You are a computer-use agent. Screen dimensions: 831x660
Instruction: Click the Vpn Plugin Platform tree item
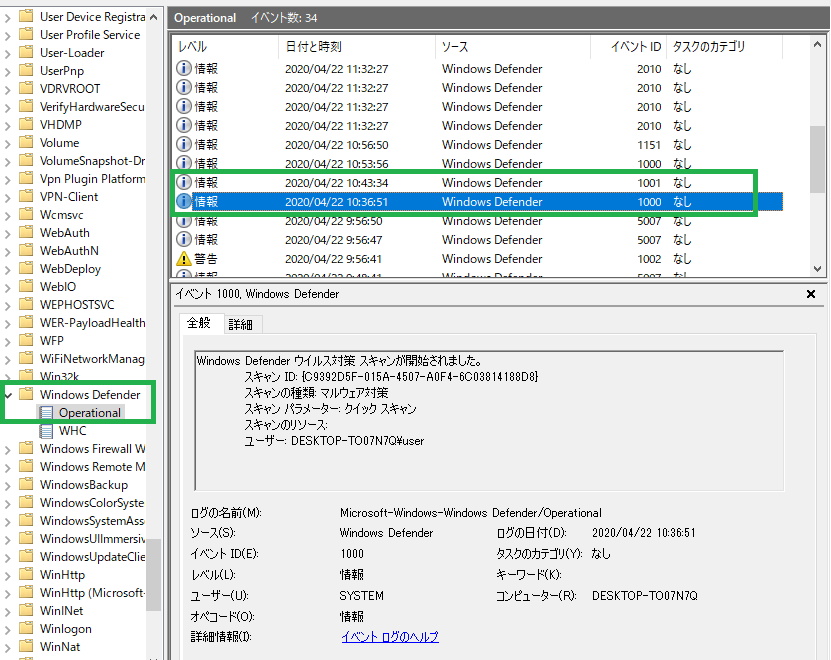92,178
